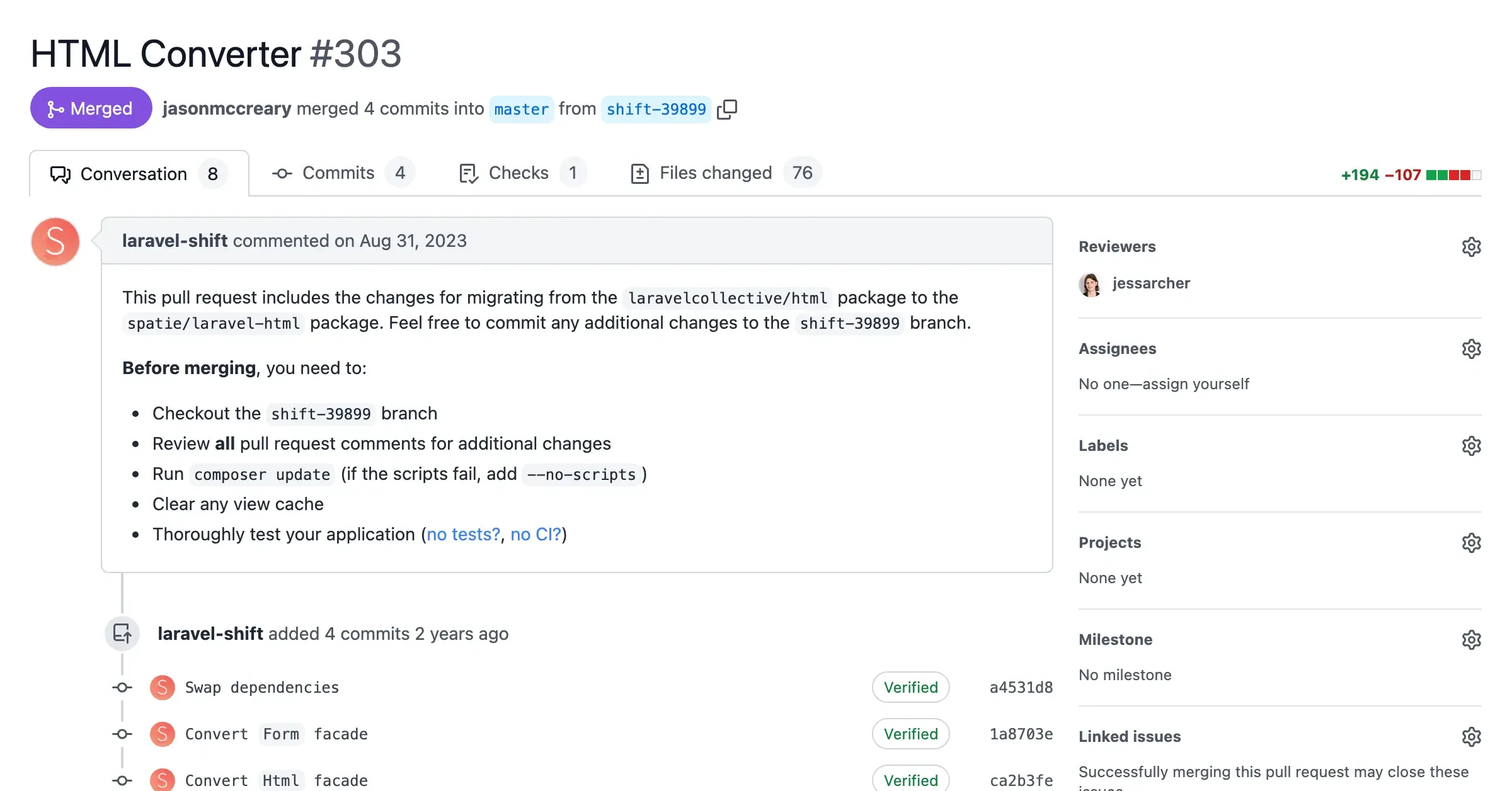Switch to the Files changed tab

(x=715, y=173)
